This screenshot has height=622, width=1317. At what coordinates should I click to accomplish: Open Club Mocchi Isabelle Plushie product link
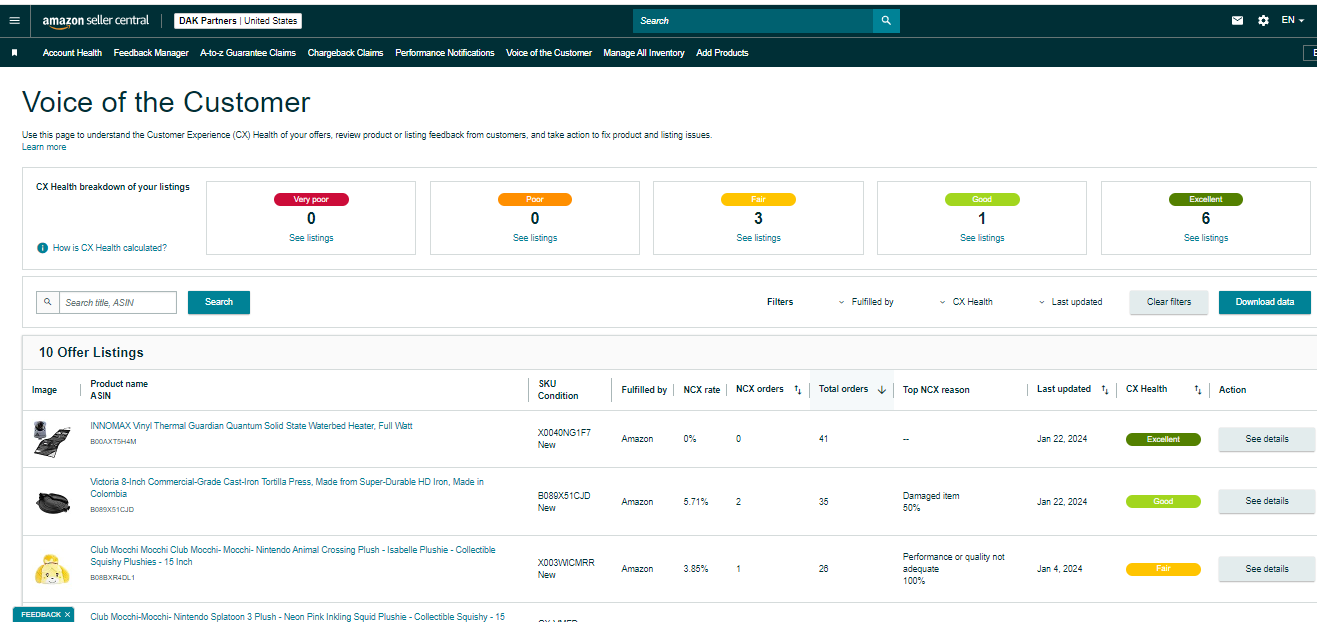[293, 556]
